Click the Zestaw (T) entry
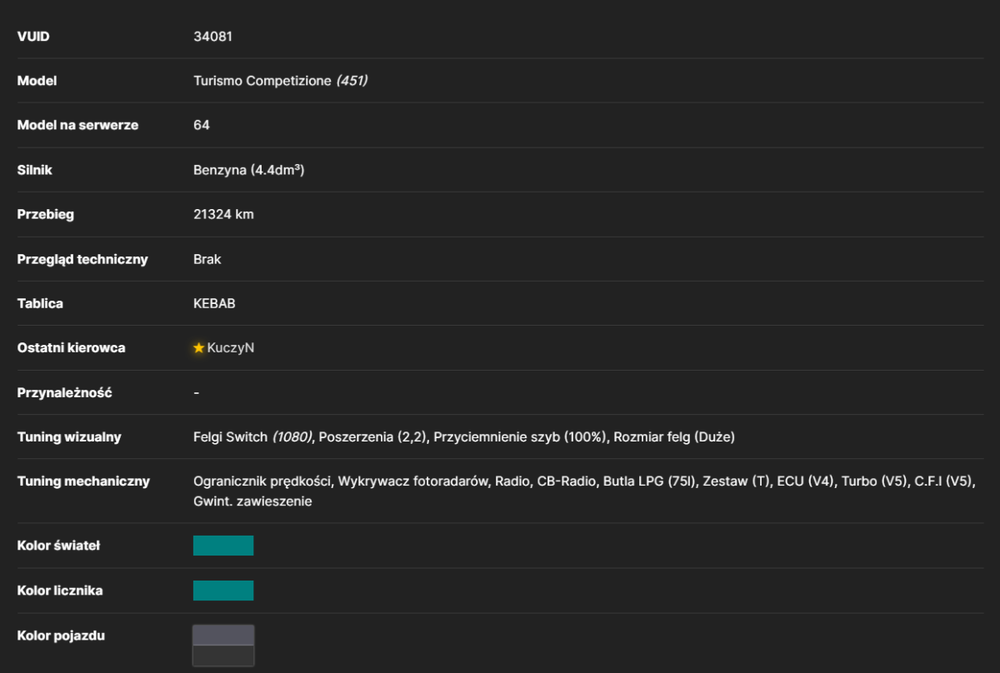 (737, 482)
